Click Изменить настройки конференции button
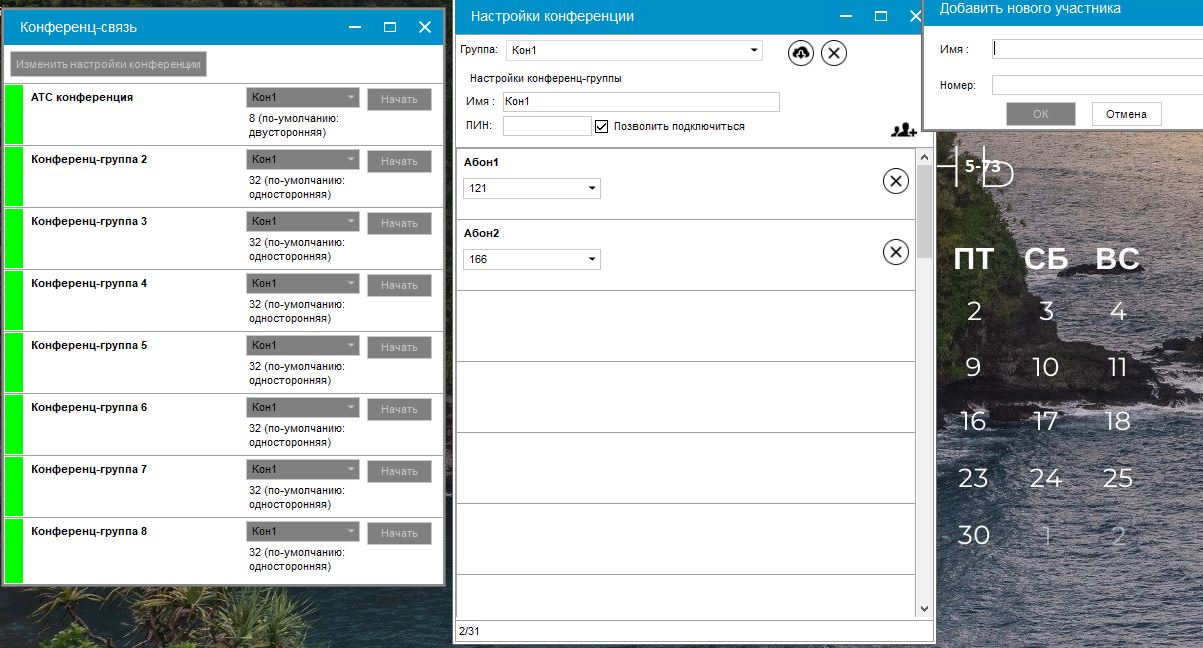 coord(109,64)
